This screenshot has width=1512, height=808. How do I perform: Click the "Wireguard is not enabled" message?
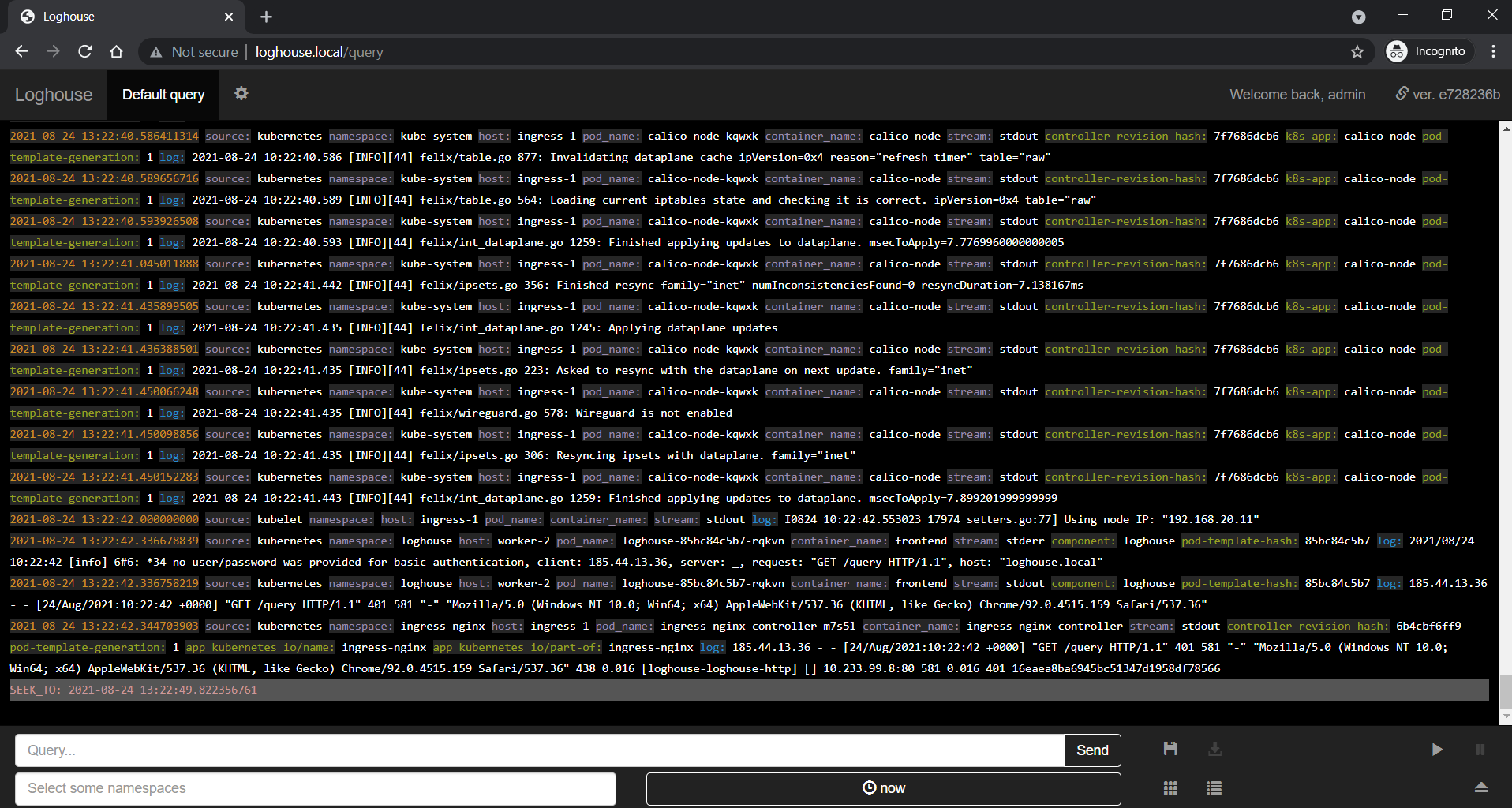(653, 413)
